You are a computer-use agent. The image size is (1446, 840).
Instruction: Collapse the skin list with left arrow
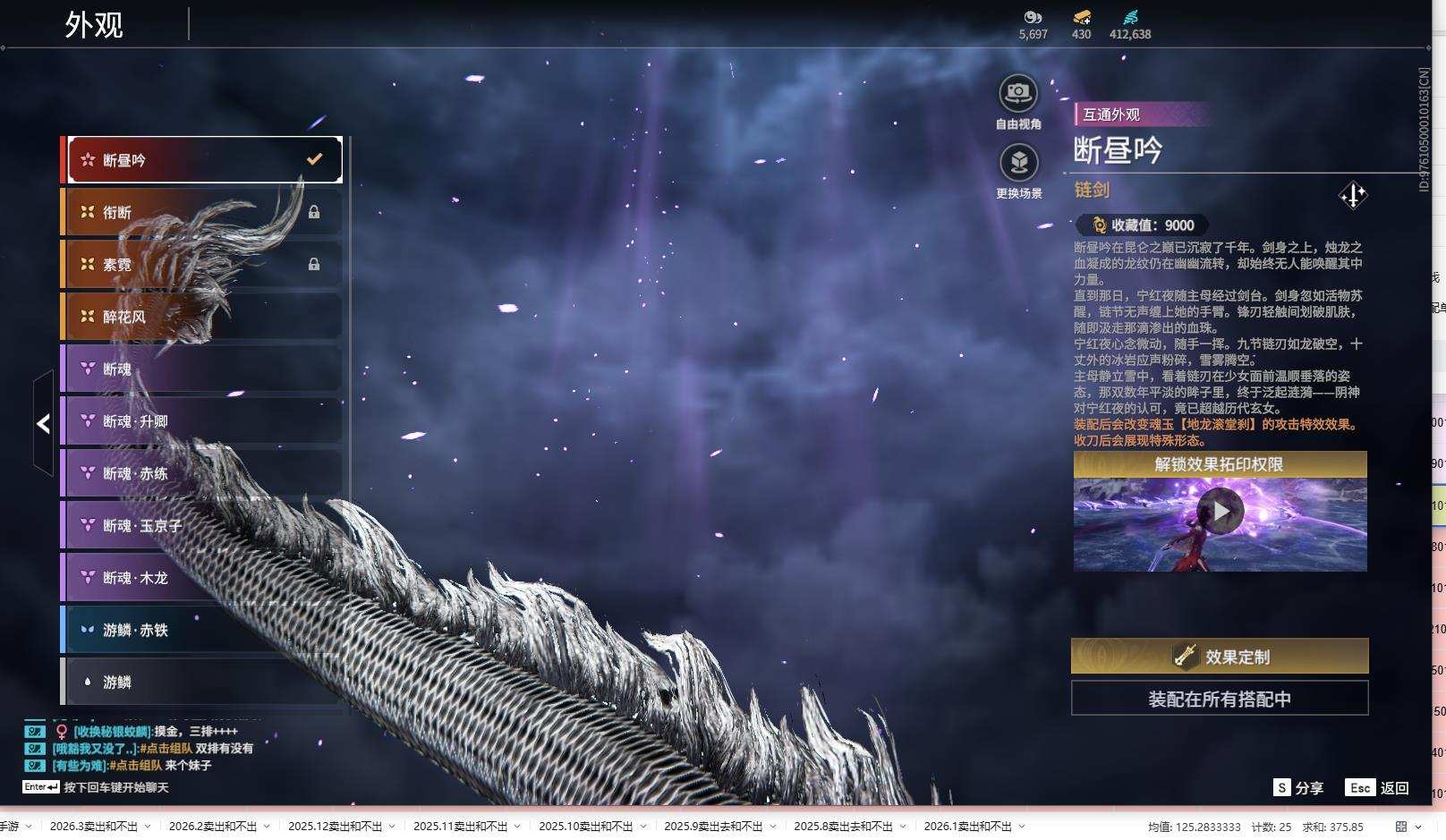tap(43, 423)
